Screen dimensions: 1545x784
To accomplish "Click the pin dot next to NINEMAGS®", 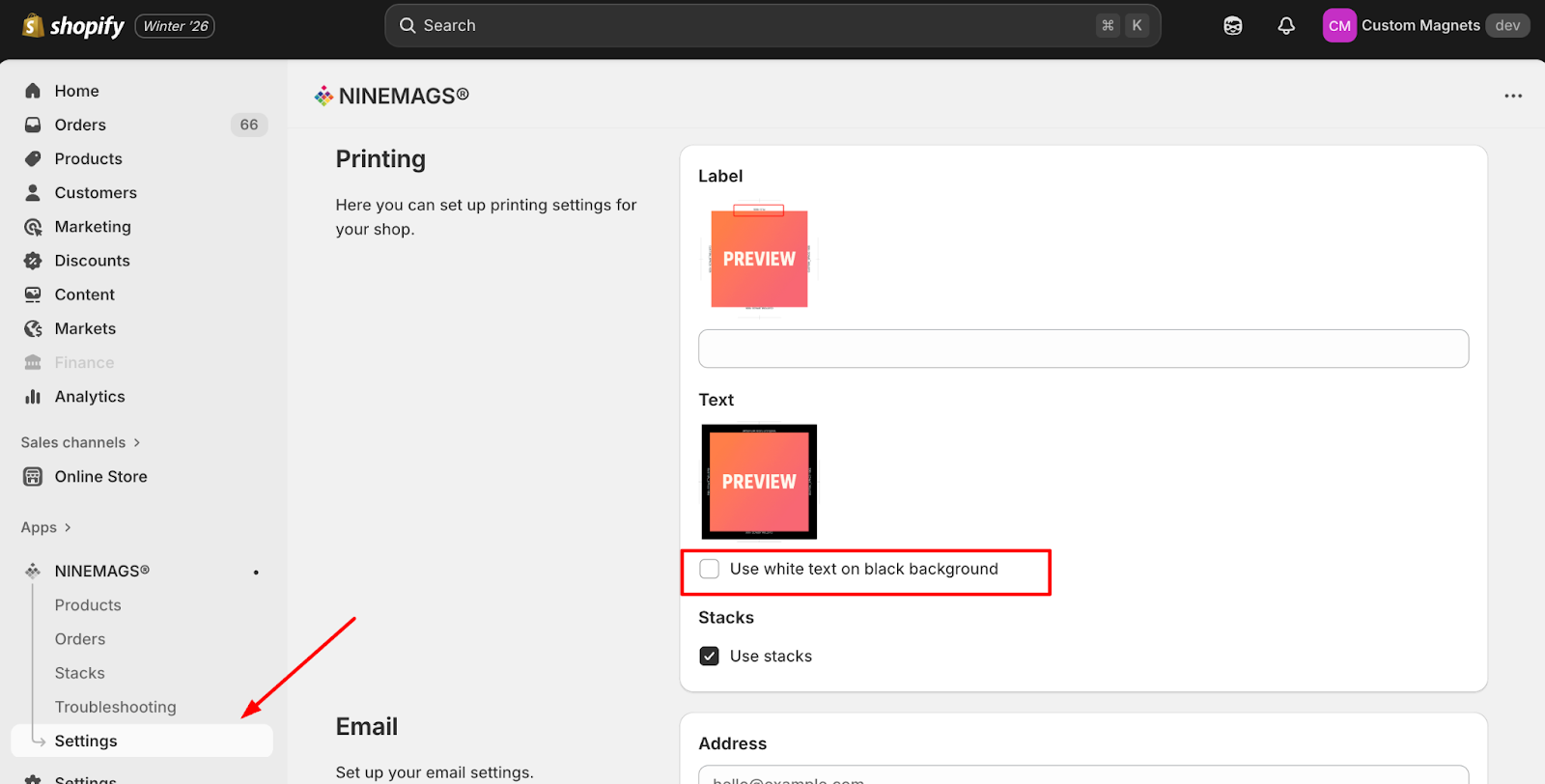I will tap(256, 573).
